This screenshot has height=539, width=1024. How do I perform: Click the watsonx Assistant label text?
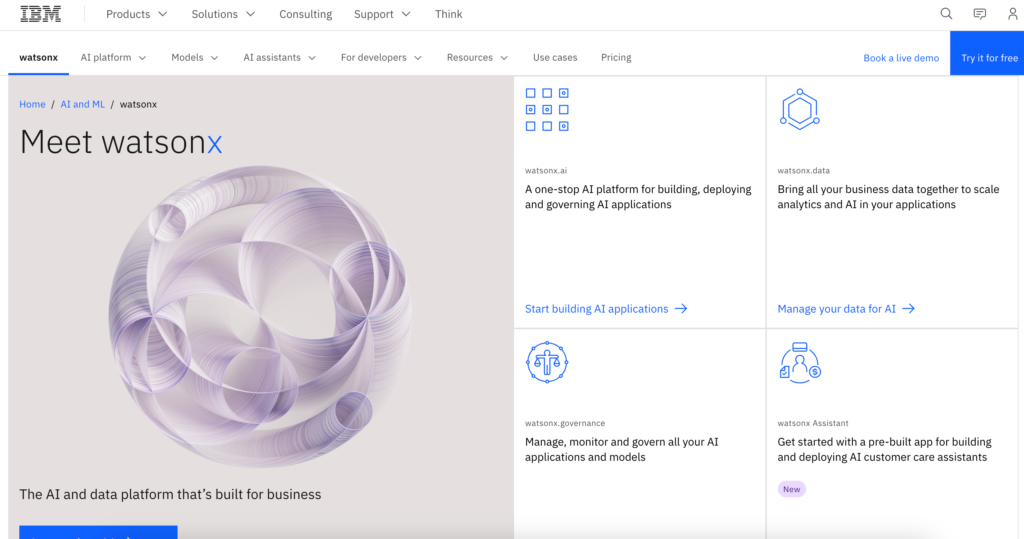coord(812,423)
